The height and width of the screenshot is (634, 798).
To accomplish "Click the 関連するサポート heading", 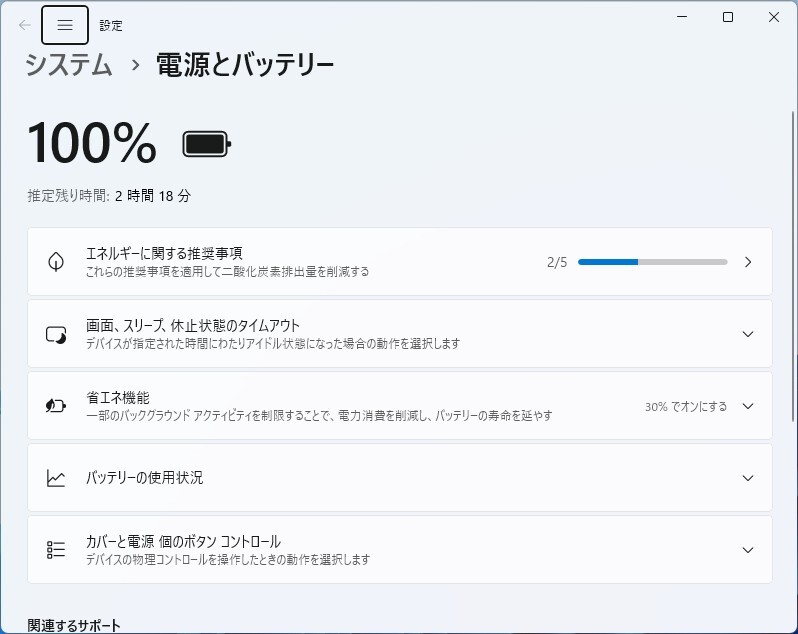I will (74, 625).
